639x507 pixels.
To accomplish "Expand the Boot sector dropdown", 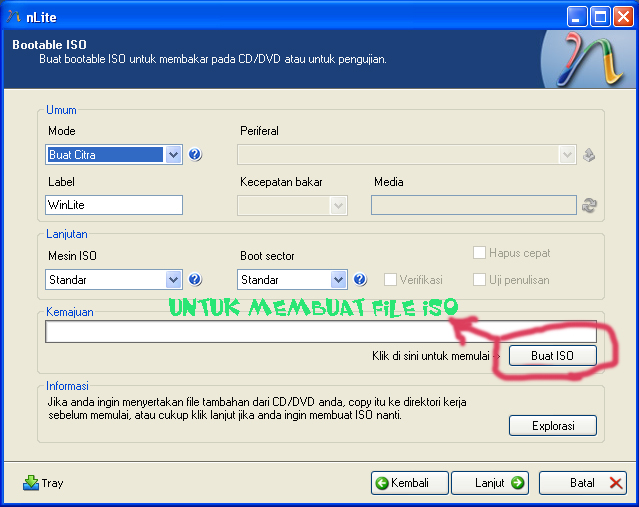I will point(292,280).
